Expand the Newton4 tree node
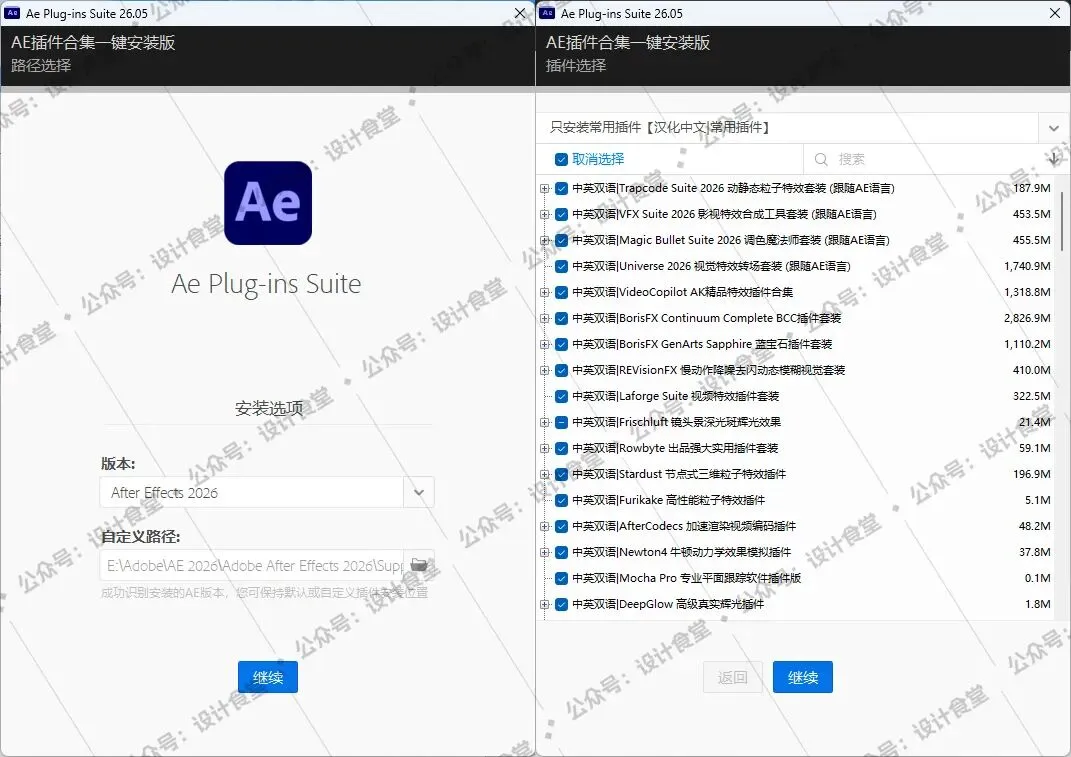The width and height of the screenshot is (1071, 757). pos(544,552)
